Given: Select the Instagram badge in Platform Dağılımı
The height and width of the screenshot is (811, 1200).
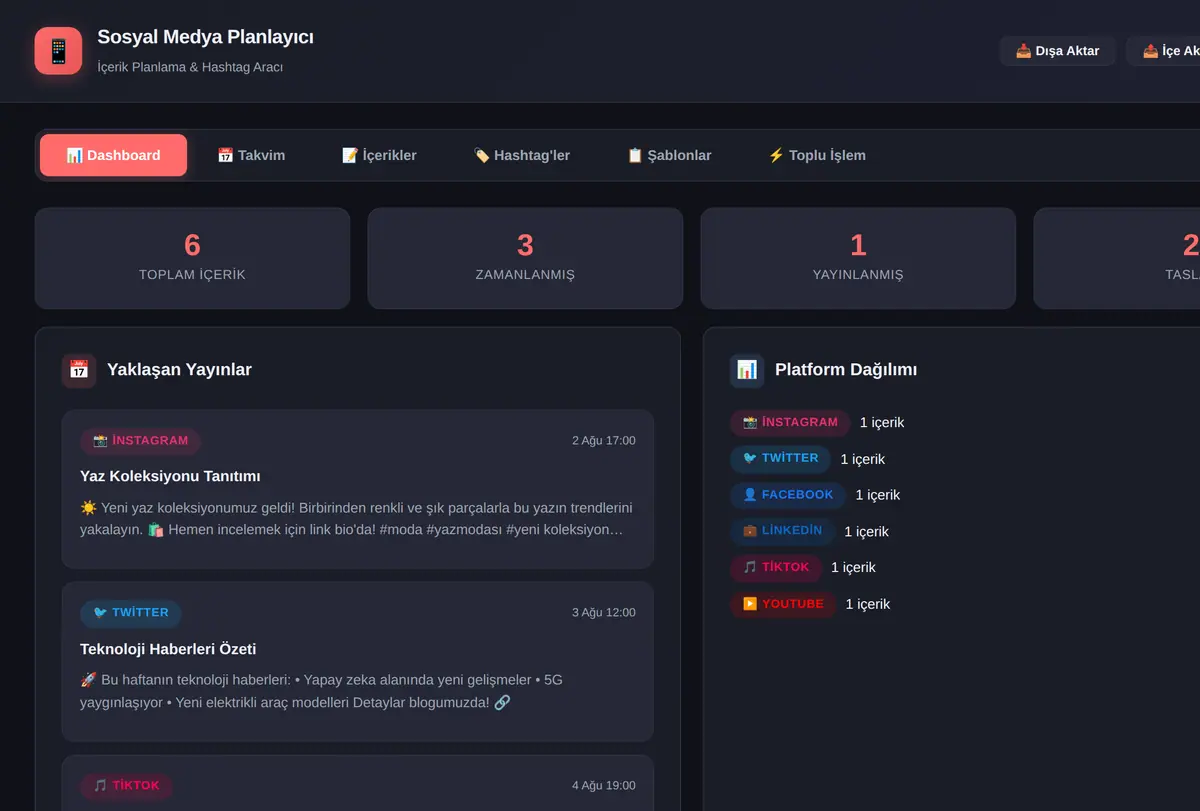Looking at the screenshot, I should pos(790,422).
